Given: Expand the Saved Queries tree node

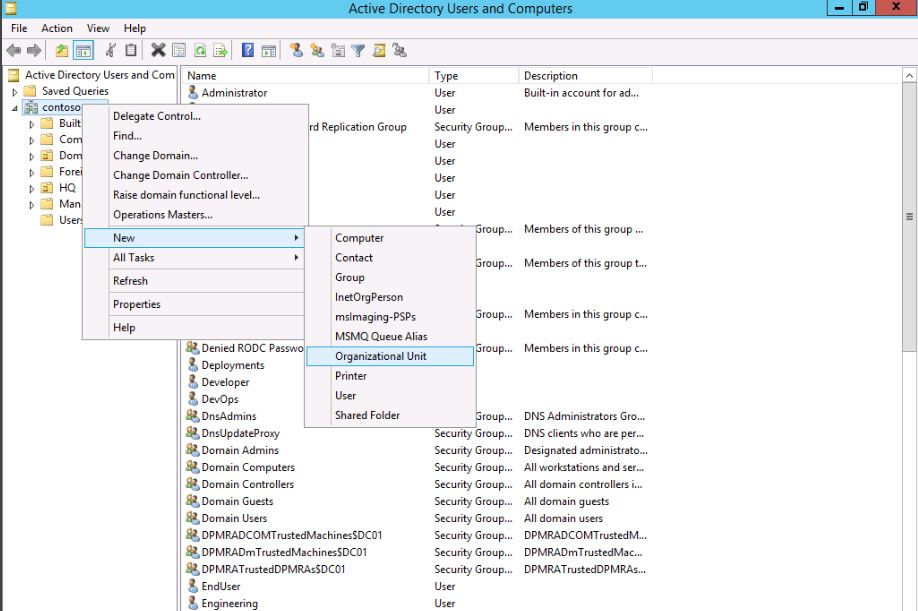Looking at the screenshot, I should (15, 92).
